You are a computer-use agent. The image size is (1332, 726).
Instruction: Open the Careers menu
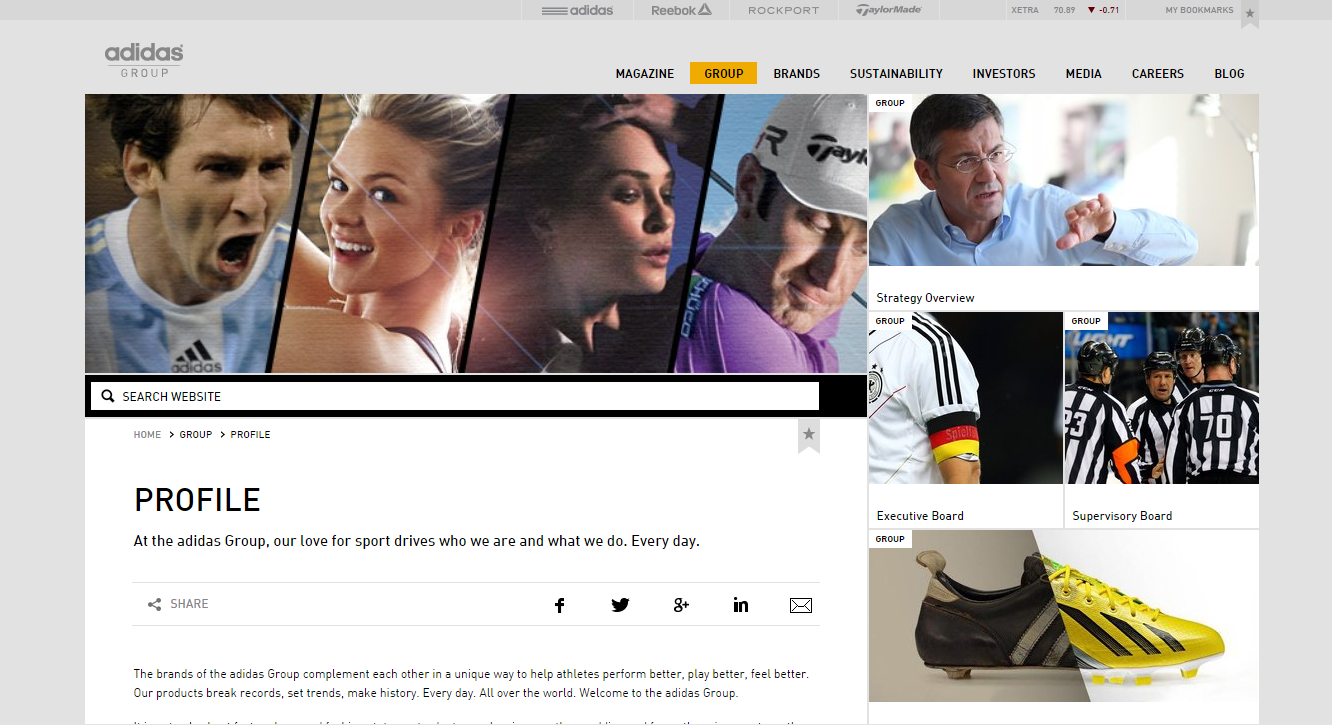point(1158,73)
